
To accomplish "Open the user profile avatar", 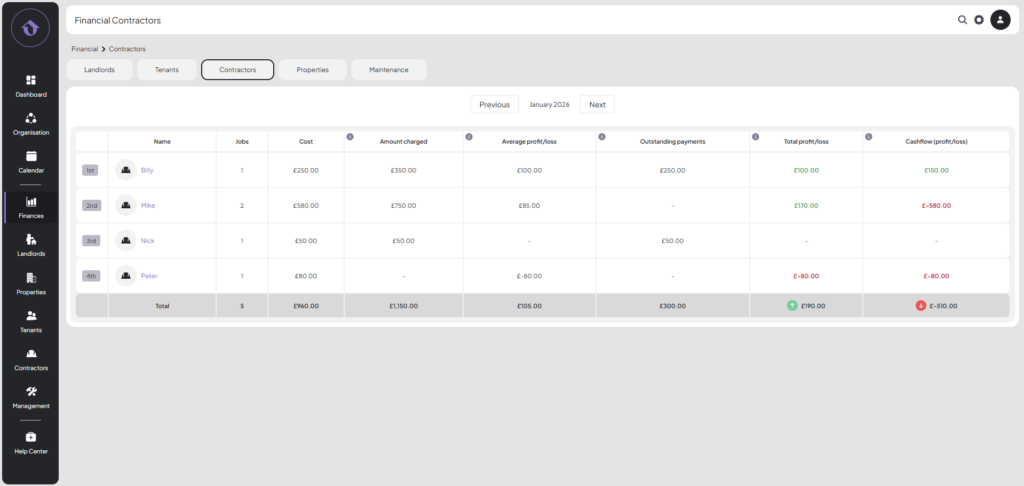I will pos(1000,20).
